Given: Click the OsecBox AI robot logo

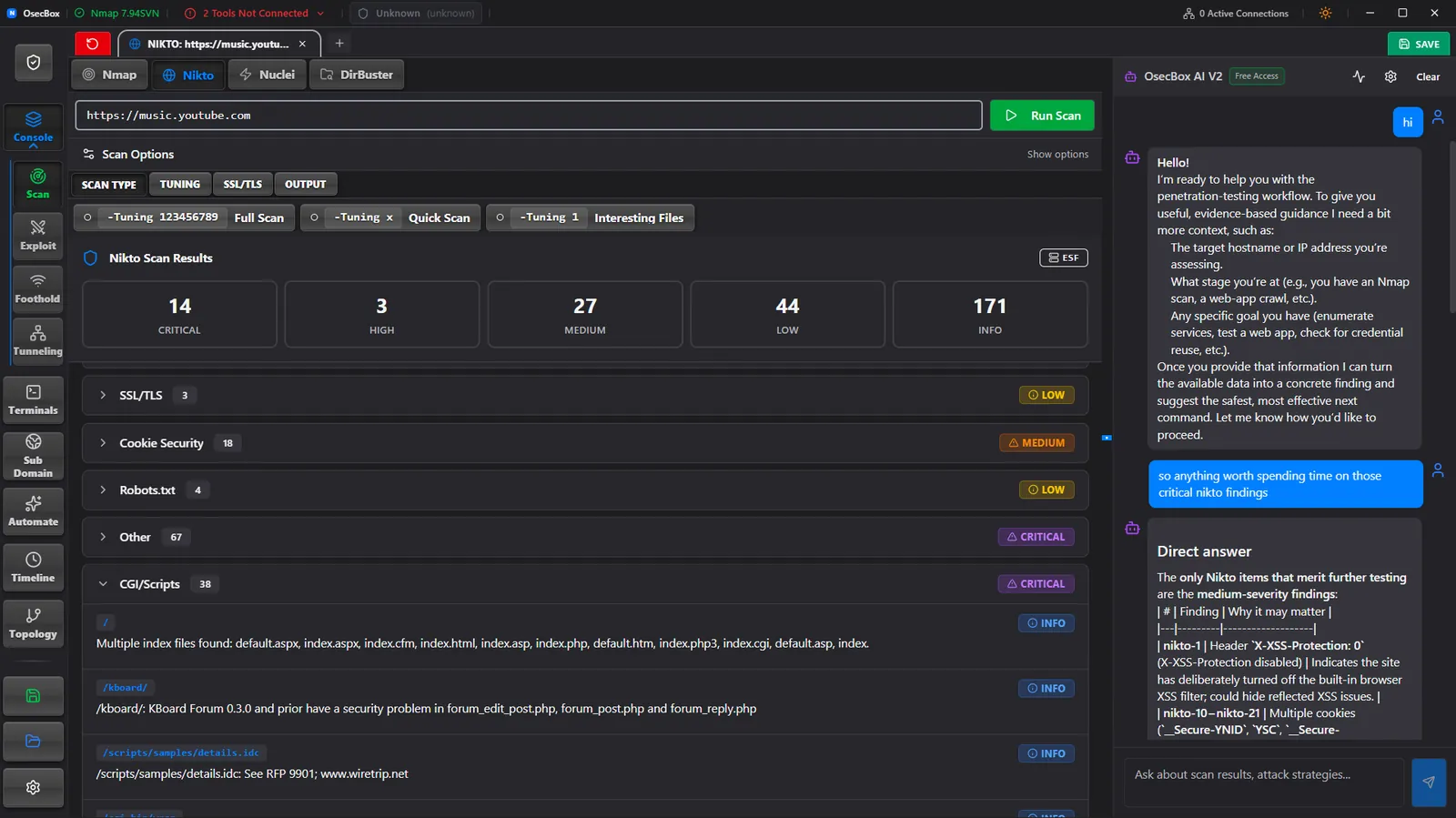Looking at the screenshot, I should click(1131, 76).
